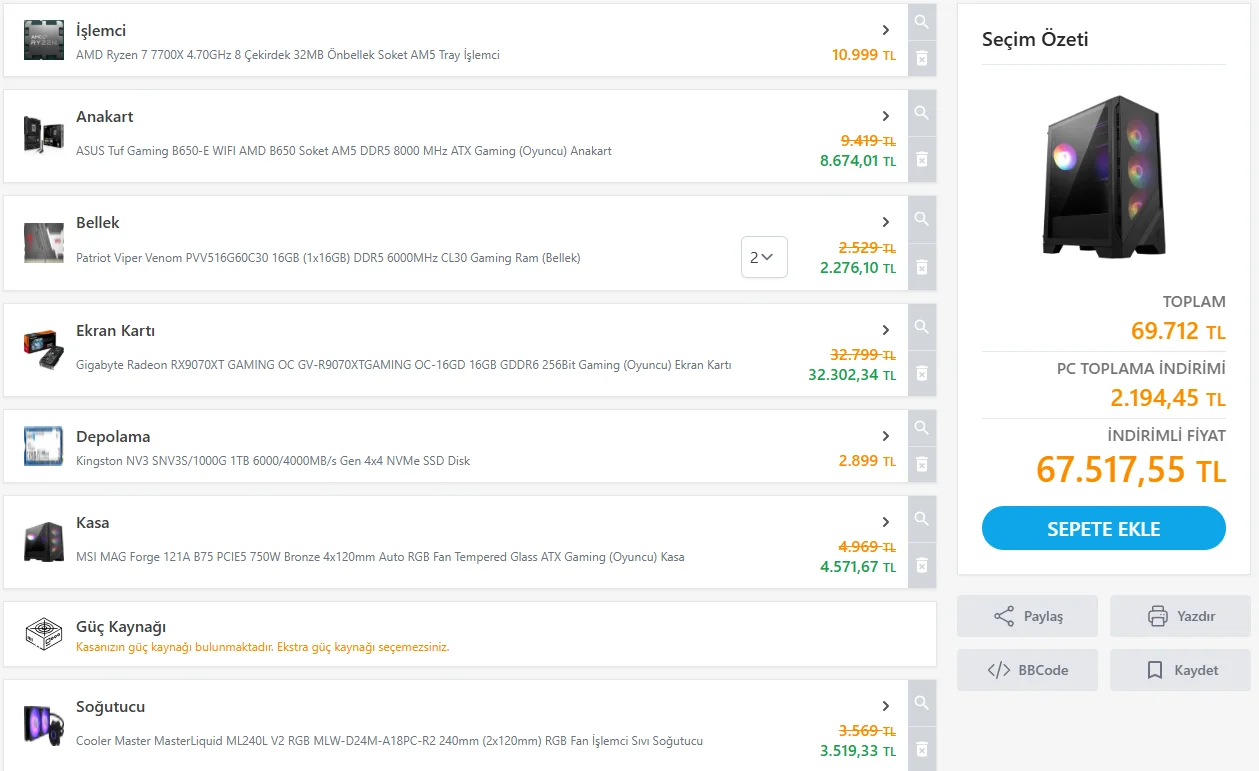The image size is (1259, 771).
Task: Expand the Depolama row chevron
Action: pos(886,437)
